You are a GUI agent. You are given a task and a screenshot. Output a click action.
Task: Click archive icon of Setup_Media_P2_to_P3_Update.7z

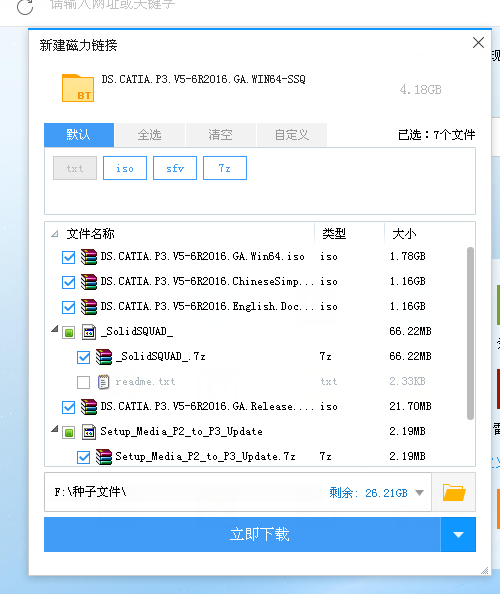point(104,456)
